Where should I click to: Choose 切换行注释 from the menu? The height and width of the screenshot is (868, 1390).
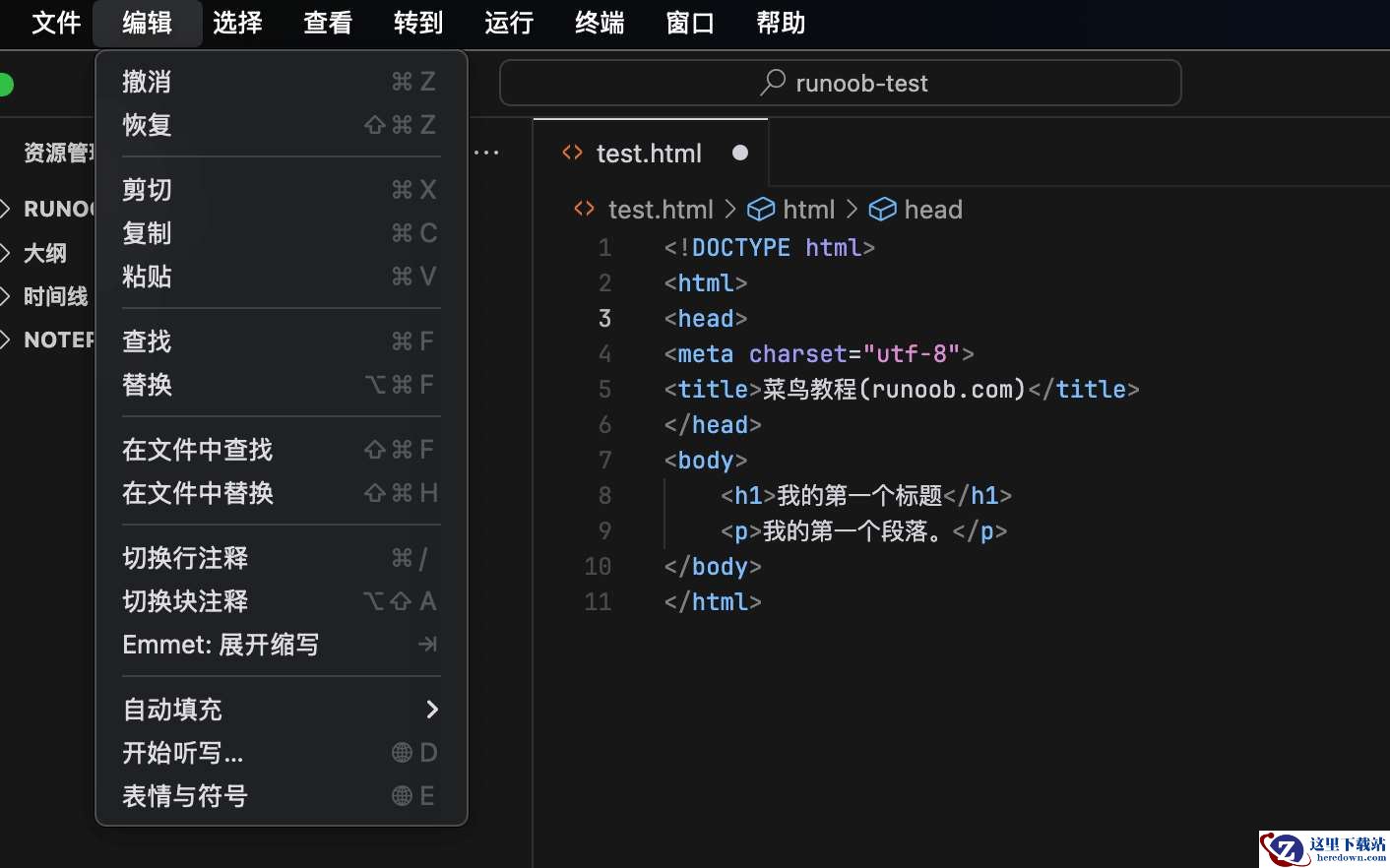(281, 558)
